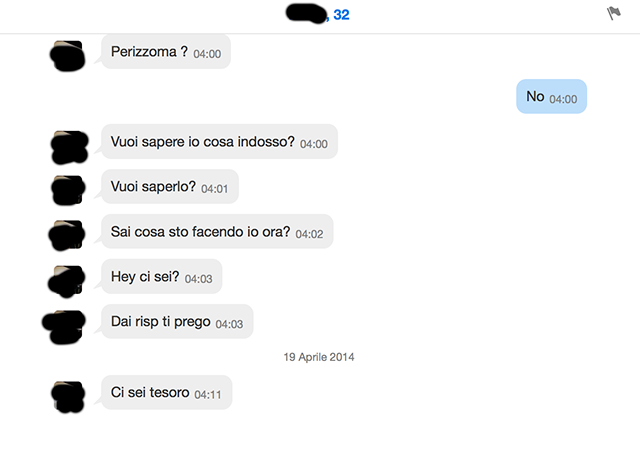The image size is (640, 455).
Task: Click 'Sai cosa sto facendo io ora?' message
Action: (x=217, y=231)
